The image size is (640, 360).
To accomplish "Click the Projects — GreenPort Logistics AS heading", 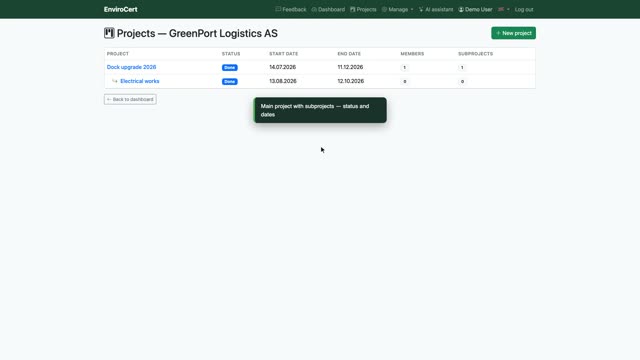I will pos(197,33).
